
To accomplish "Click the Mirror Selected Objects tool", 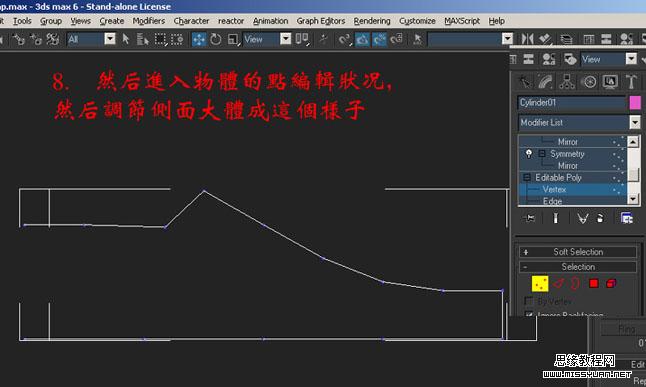I will click(x=527, y=39).
